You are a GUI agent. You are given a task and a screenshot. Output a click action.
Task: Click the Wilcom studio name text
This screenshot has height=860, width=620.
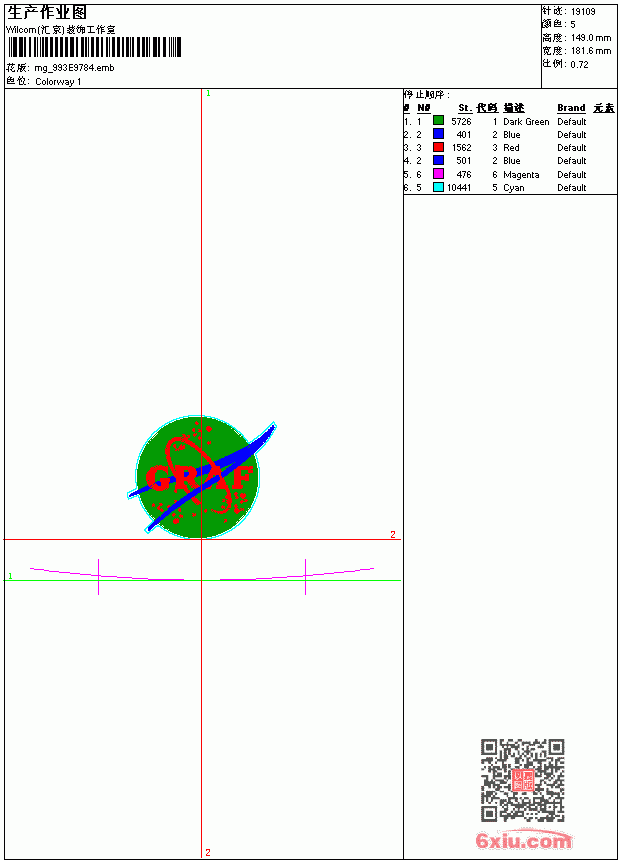(61, 30)
